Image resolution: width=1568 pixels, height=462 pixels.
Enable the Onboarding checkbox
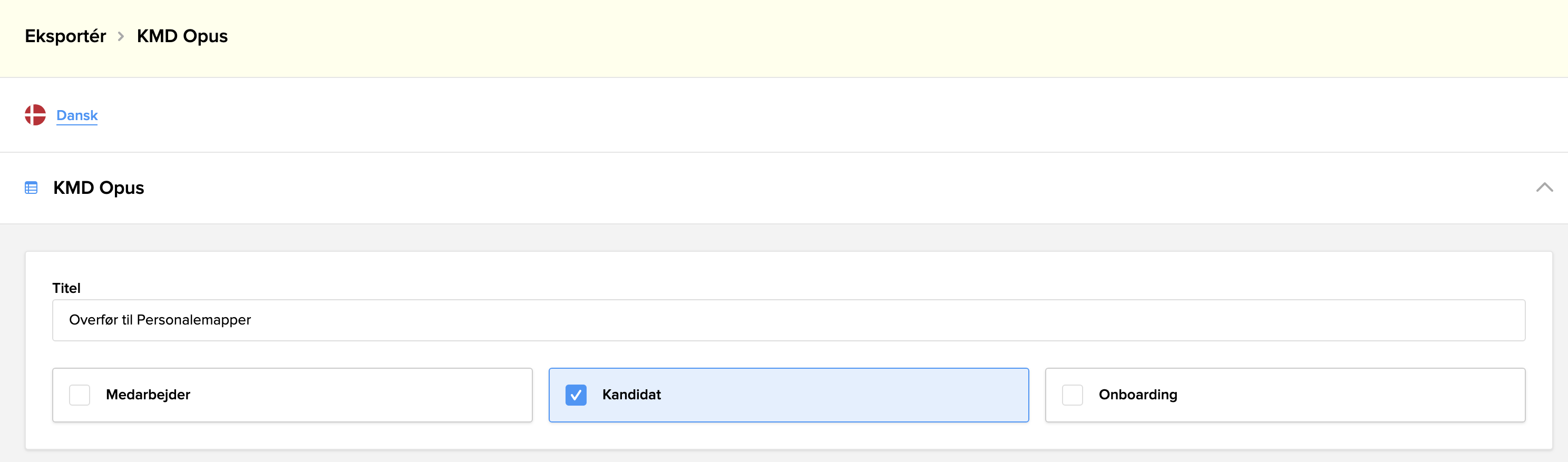[x=1072, y=395]
